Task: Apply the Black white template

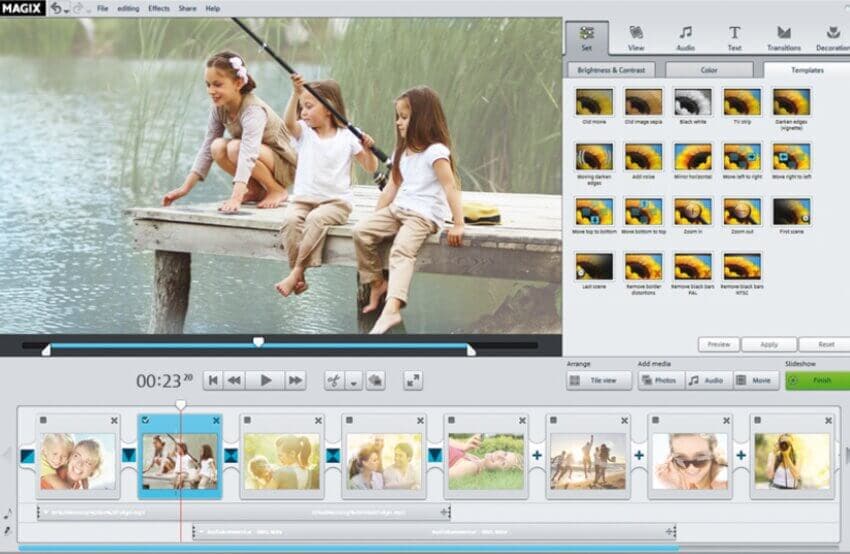Action: coord(693,102)
